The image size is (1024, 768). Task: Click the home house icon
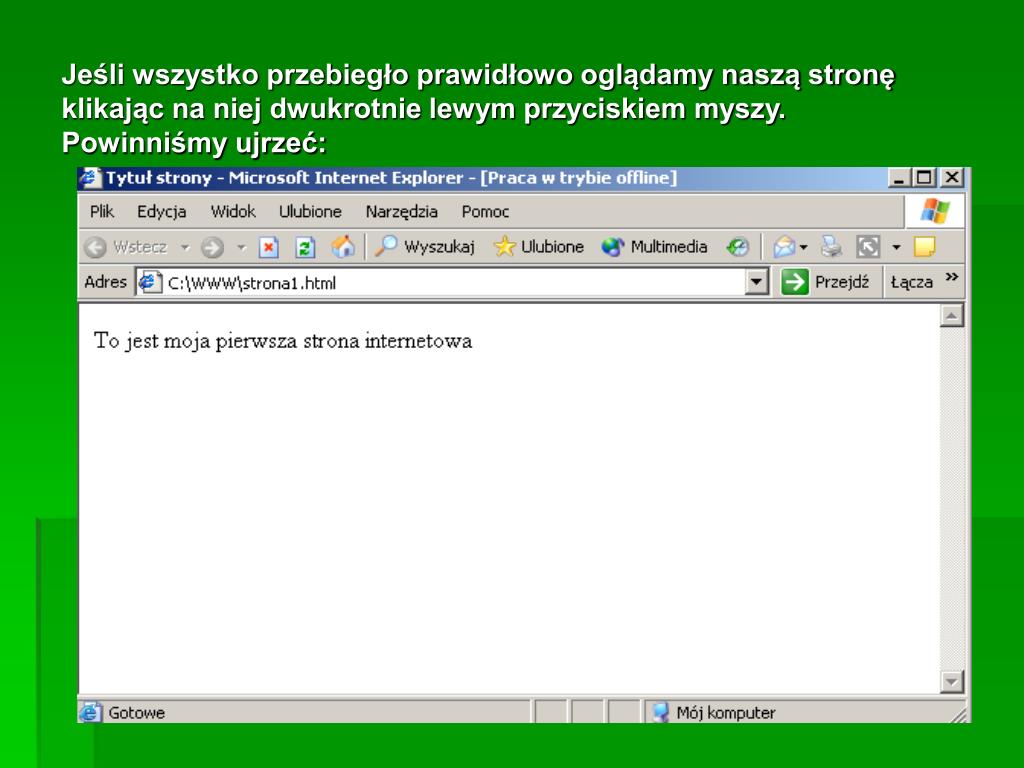(x=343, y=246)
